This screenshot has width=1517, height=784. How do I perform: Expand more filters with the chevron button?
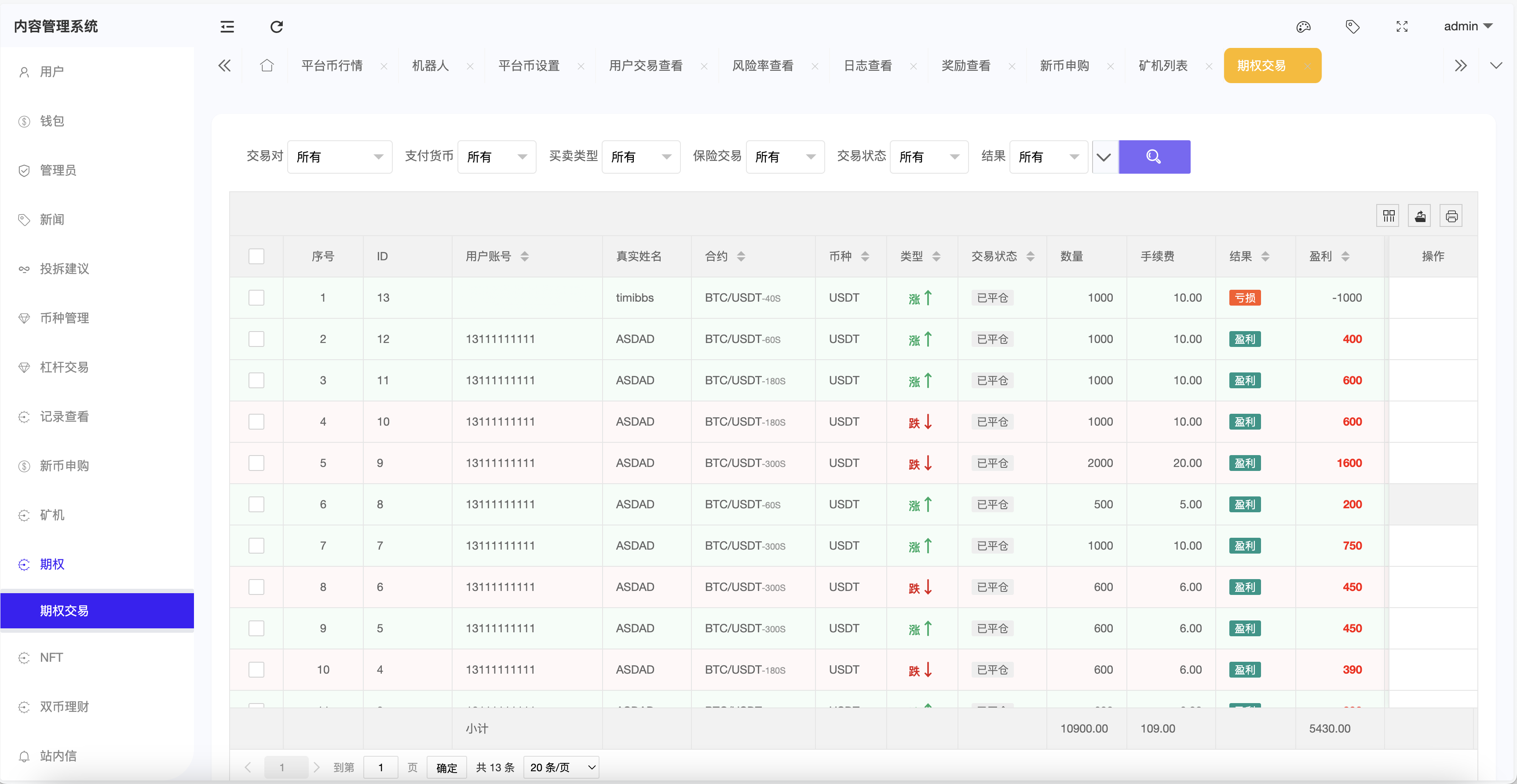pos(1104,157)
